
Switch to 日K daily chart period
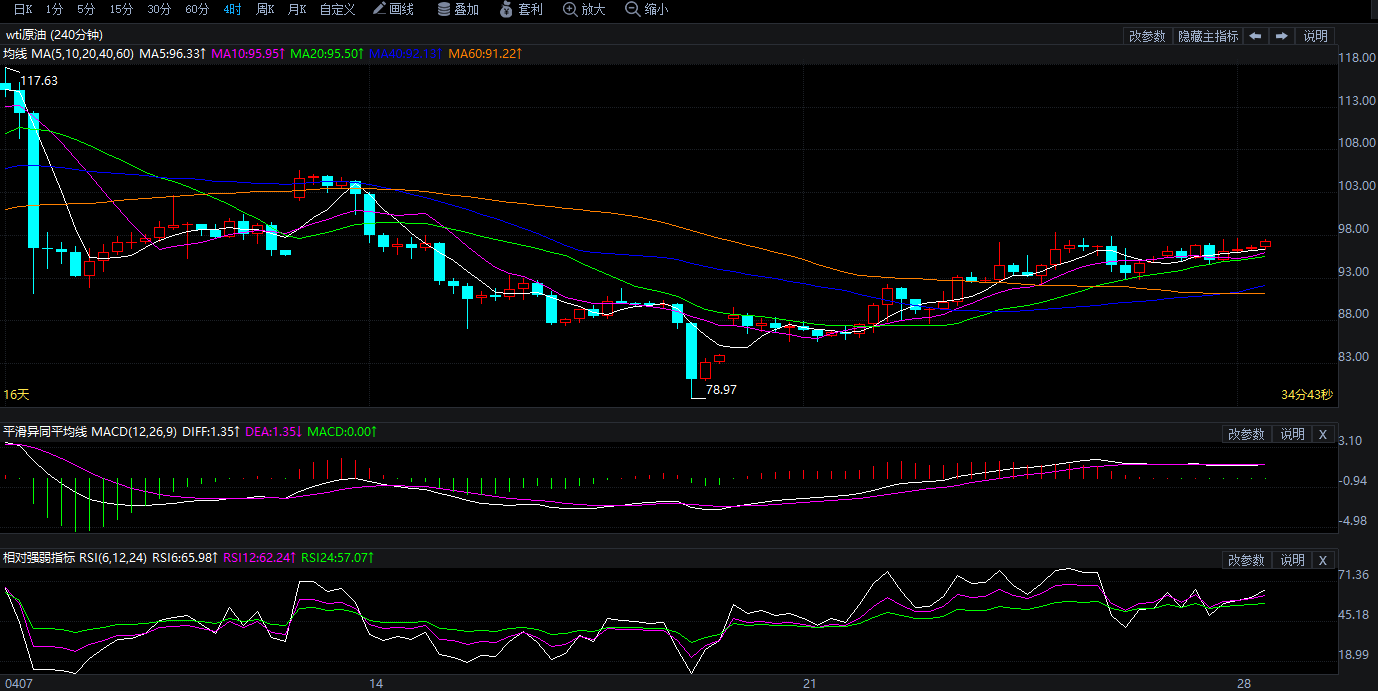pos(22,10)
